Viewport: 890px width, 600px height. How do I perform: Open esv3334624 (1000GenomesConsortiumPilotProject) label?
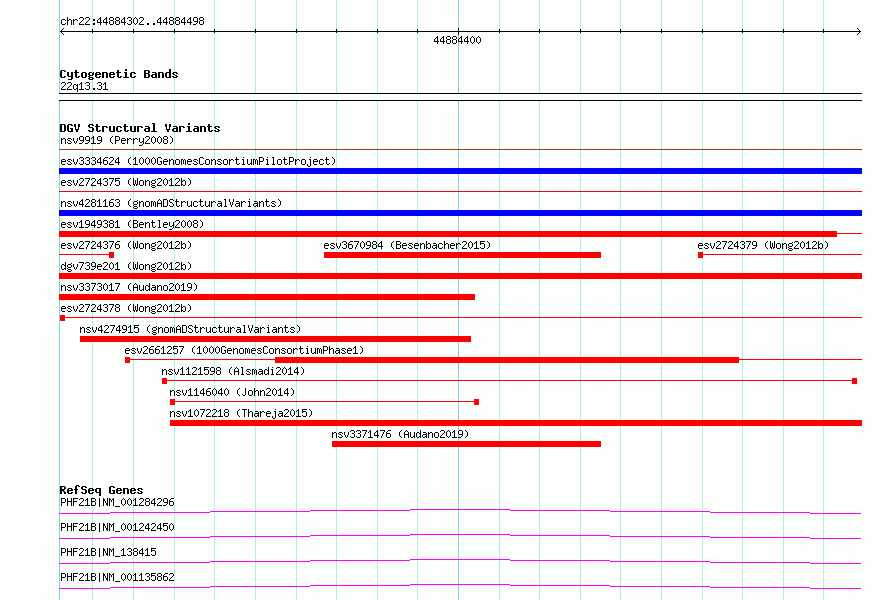tap(198, 161)
